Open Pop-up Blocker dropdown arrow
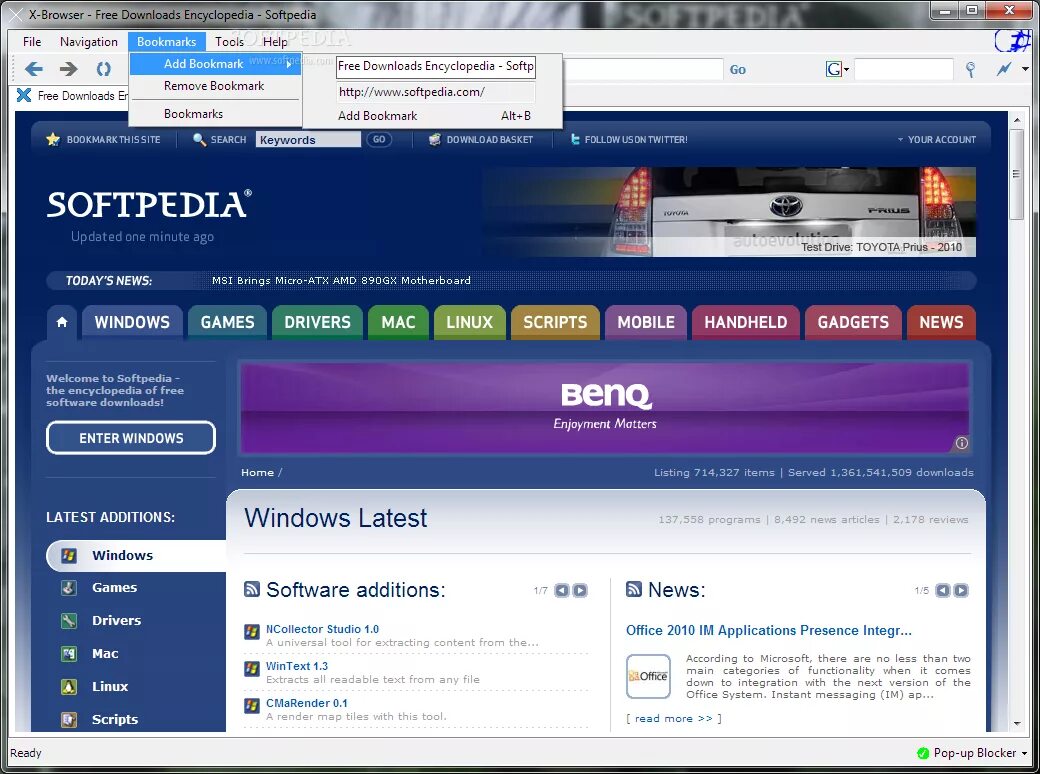 [1025, 753]
